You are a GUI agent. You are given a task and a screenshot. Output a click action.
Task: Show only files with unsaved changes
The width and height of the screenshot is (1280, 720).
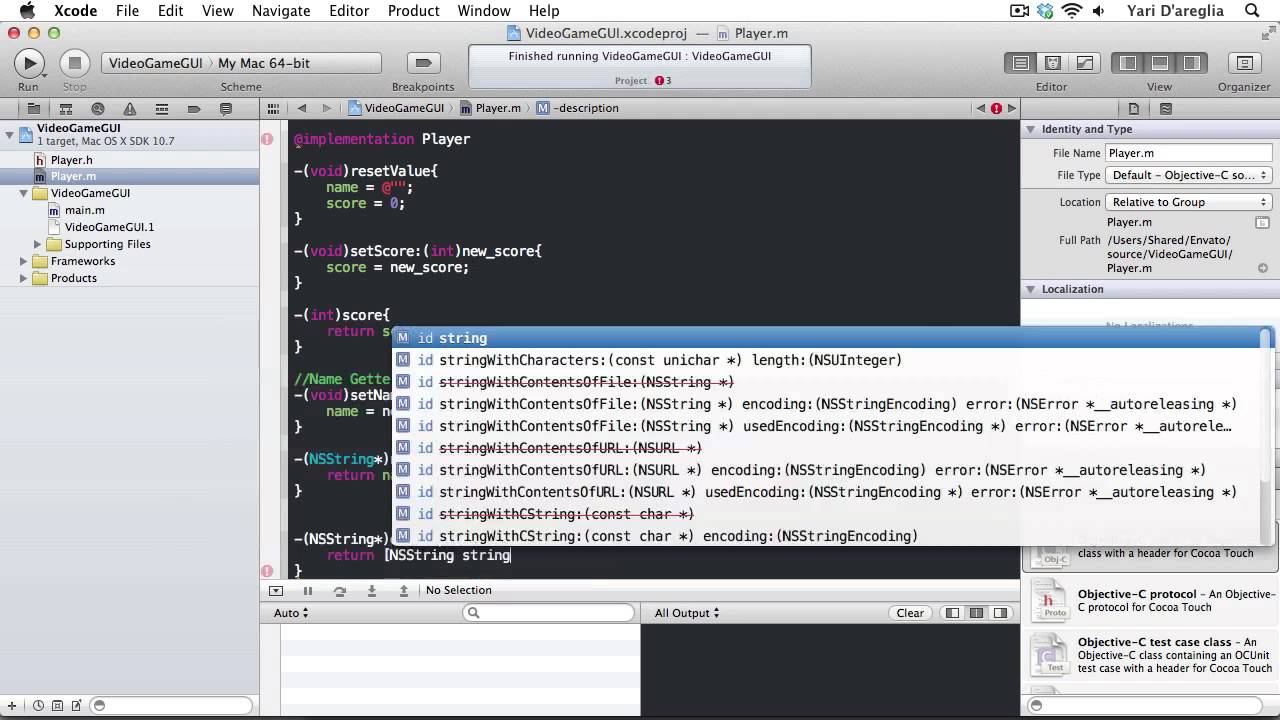click(75, 706)
